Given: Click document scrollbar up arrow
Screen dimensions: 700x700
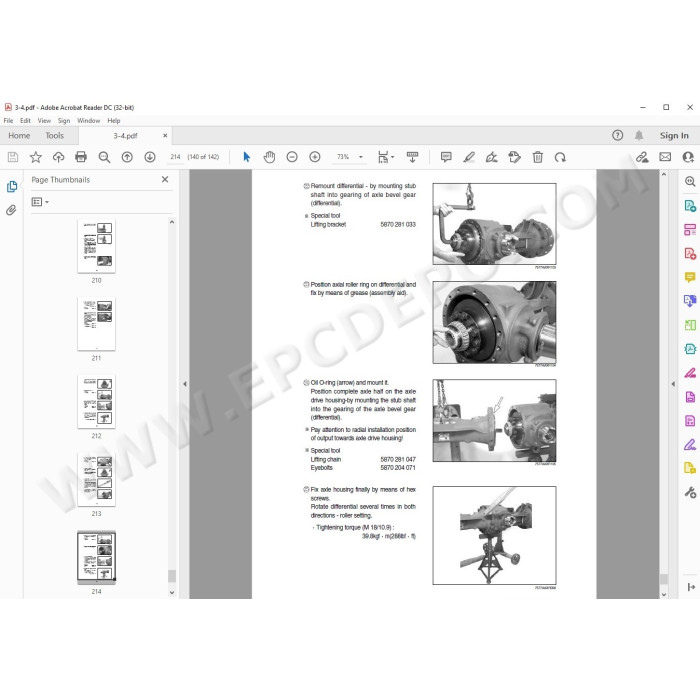Looking at the screenshot, I should [x=664, y=174].
